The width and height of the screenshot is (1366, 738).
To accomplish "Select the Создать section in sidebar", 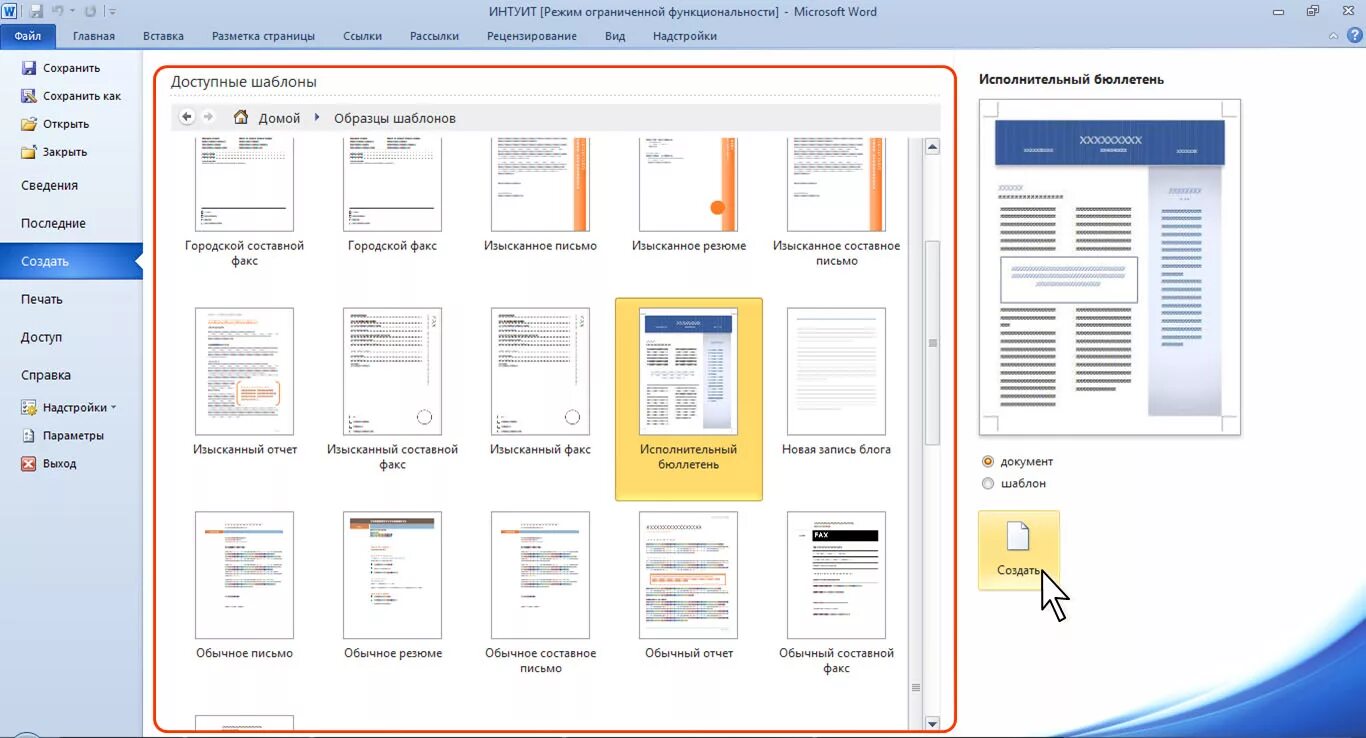I will pos(71,261).
